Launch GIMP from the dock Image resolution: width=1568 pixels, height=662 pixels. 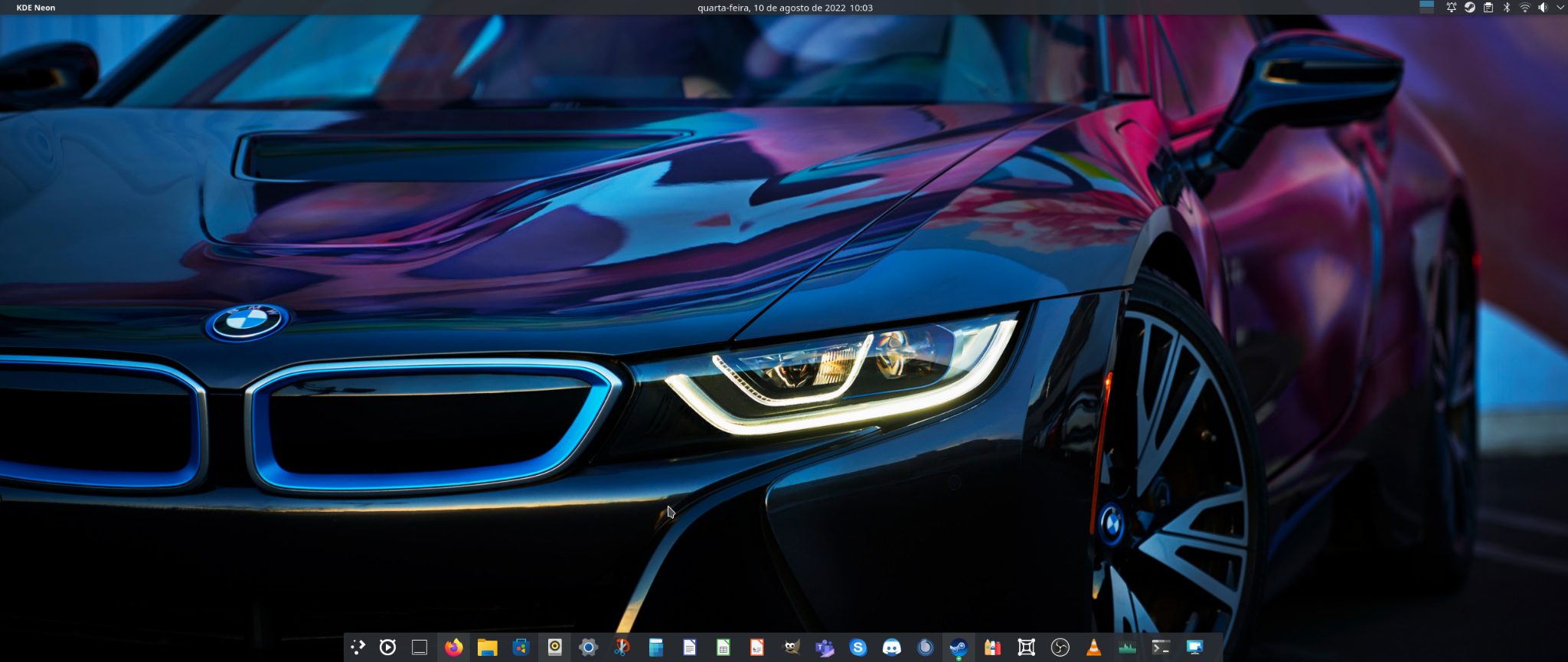coord(791,647)
